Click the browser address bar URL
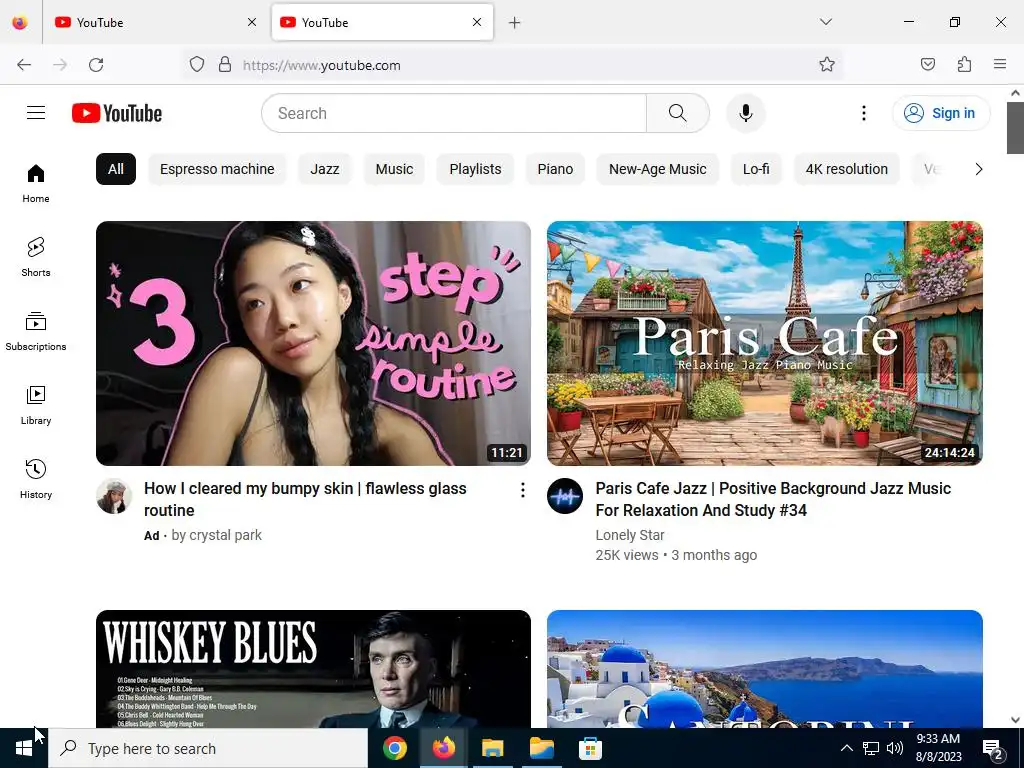Image resolution: width=1024 pixels, height=768 pixels. pyautogui.click(x=321, y=65)
